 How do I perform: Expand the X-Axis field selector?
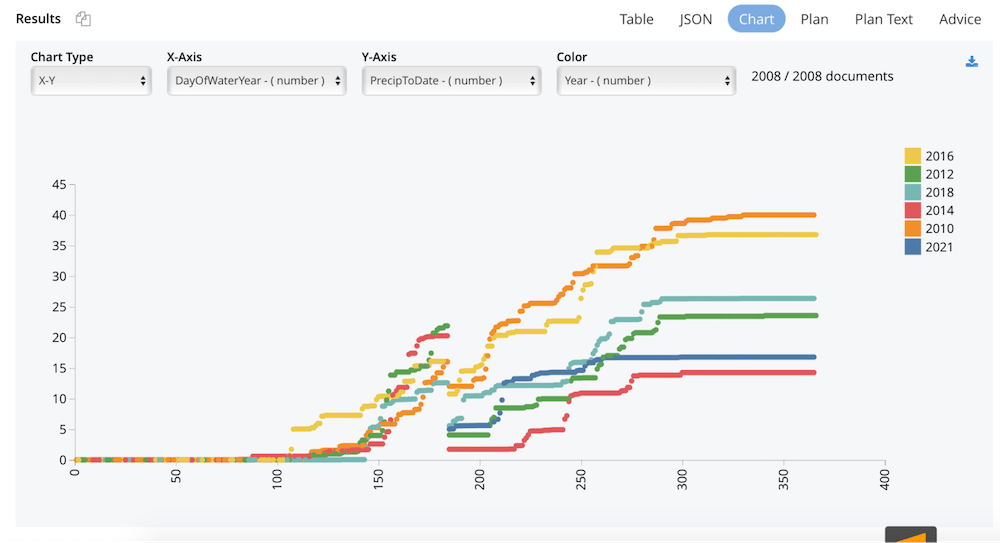pos(257,80)
